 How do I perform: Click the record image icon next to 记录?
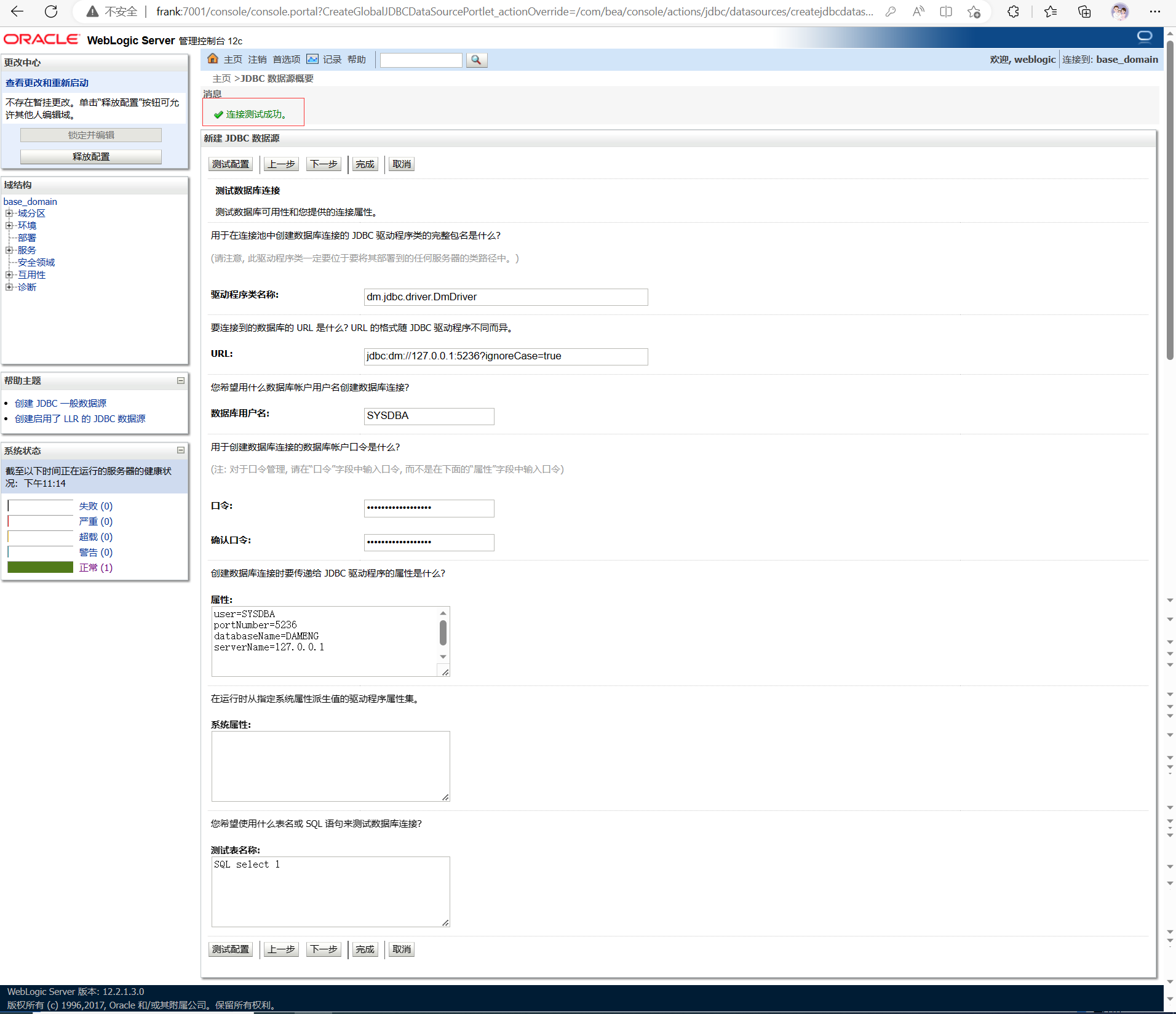312,59
